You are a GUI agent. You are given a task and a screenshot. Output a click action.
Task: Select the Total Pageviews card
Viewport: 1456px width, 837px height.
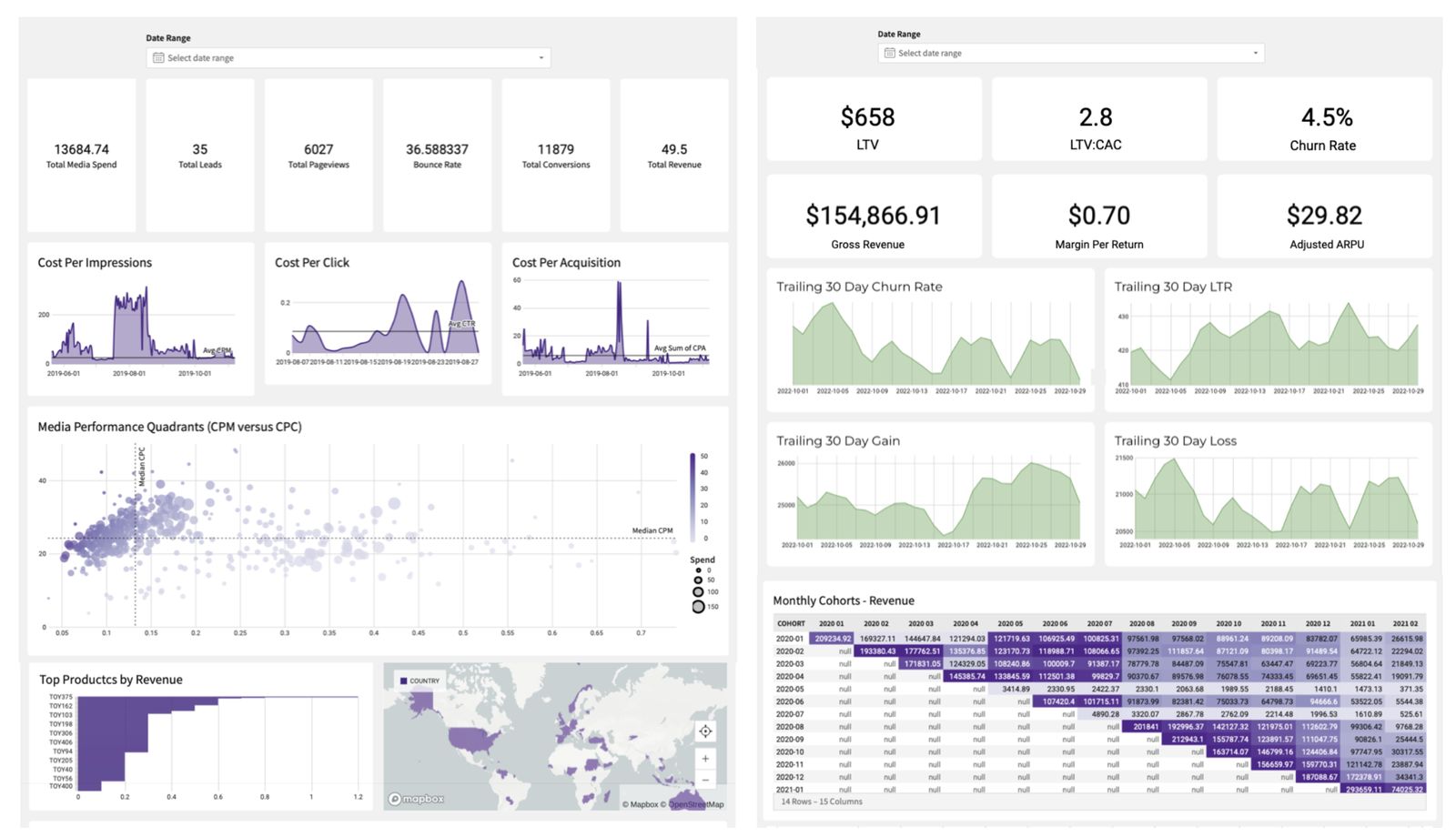click(x=318, y=156)
